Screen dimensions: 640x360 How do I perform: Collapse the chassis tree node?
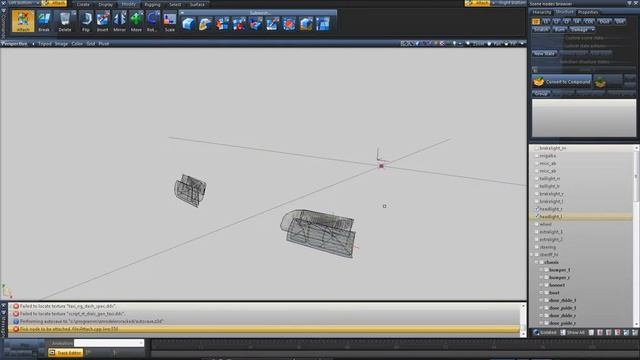click(x=537, y=262)
